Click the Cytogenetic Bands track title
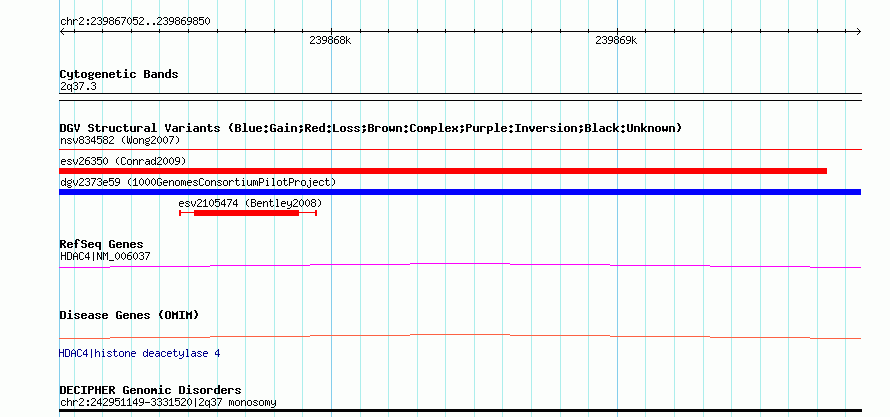The width and height of the screenshot is (890, 417). (119, 74)
